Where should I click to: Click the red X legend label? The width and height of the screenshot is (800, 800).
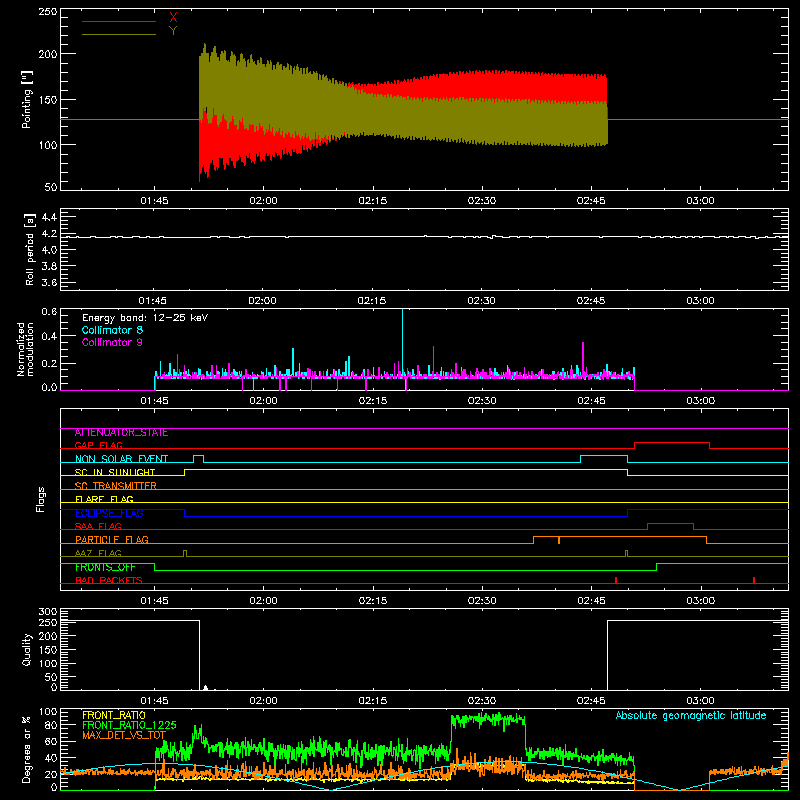coord(173,18)
